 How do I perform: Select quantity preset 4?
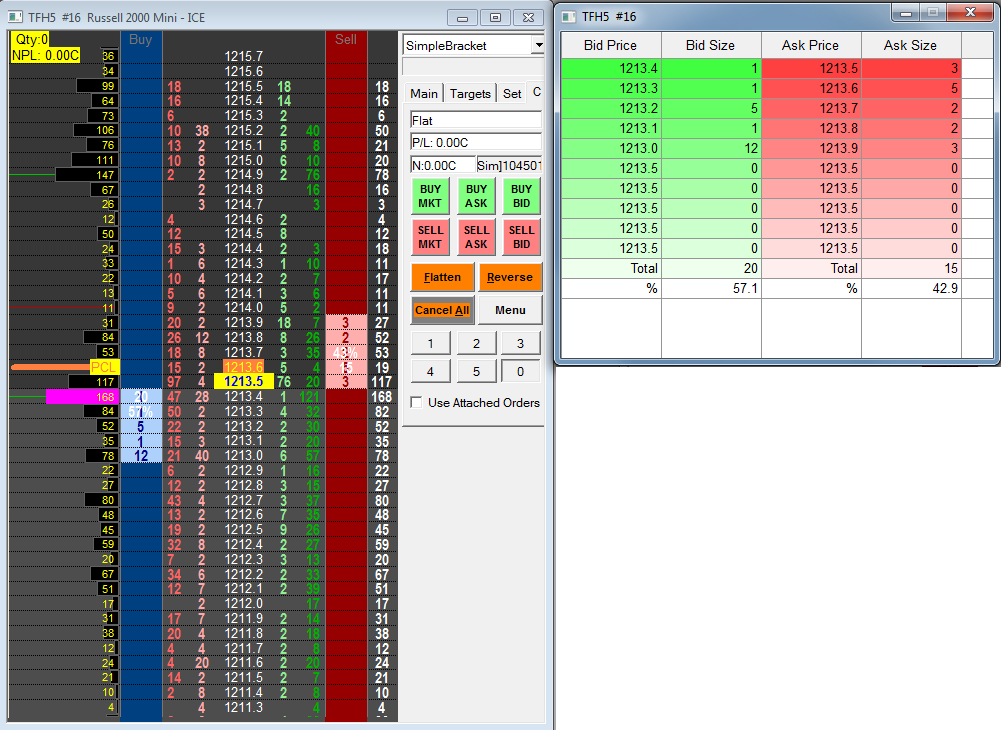(x=430, y=371)
